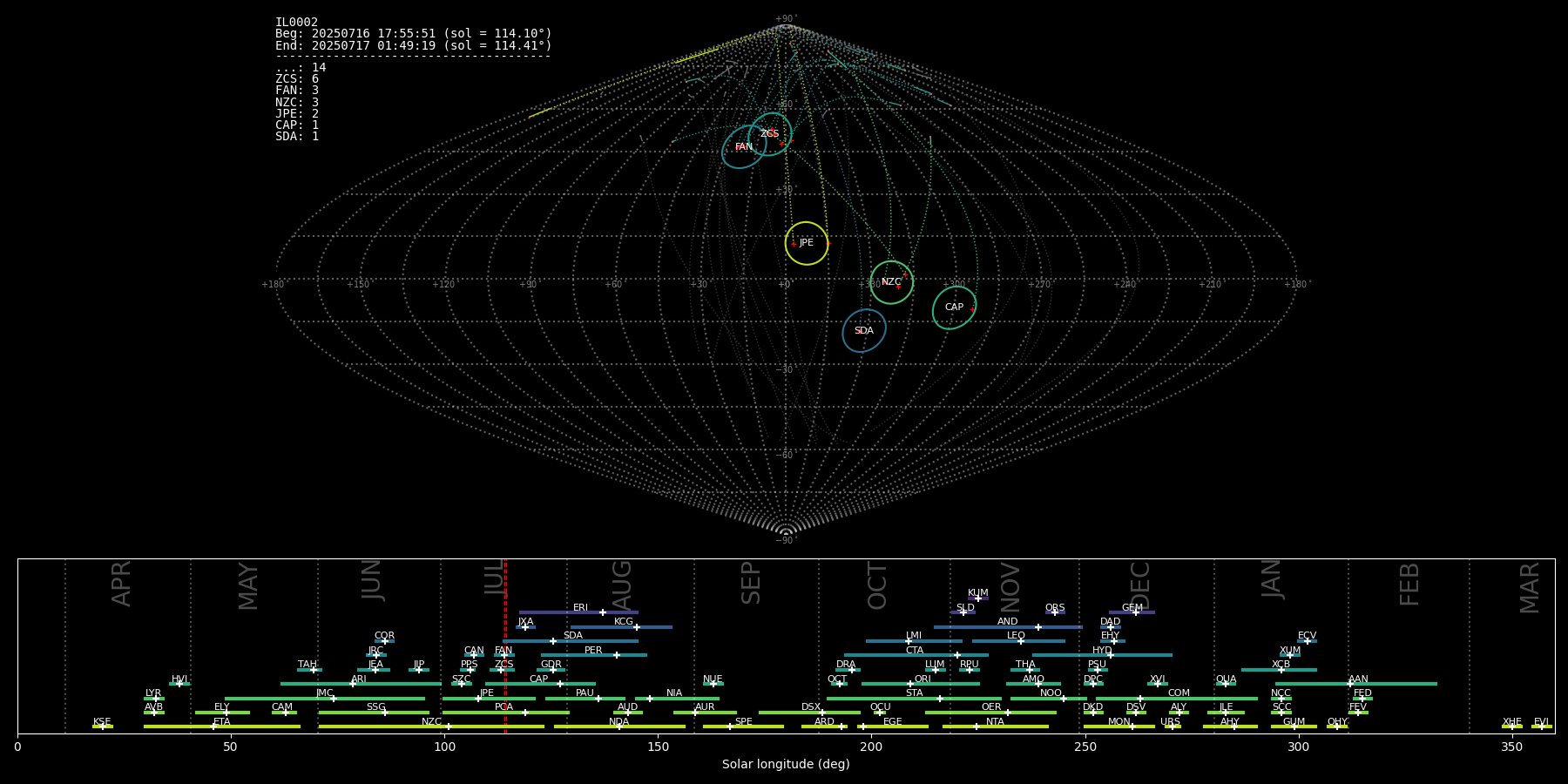The image size is (1568, 784).
Task: Click the '−90°' label at sky map bottom
Action: (786, 541)
